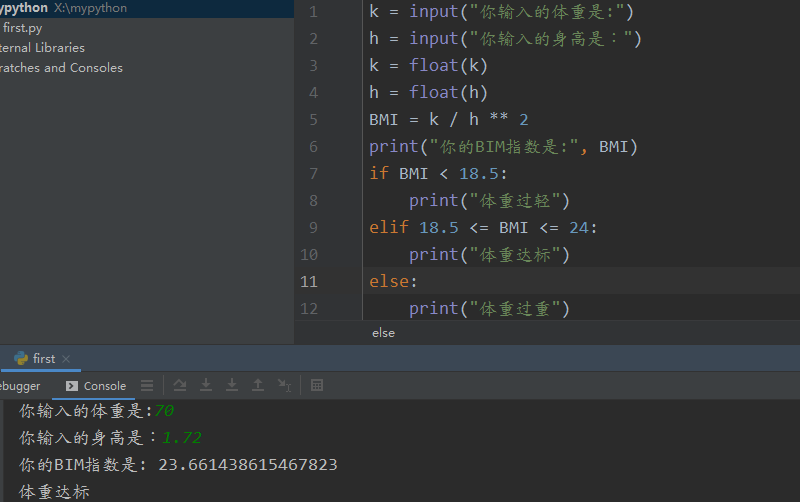Screen dimensions: 800x502
Task: Click gutter line number 5
Action: (x=313, y=120)
